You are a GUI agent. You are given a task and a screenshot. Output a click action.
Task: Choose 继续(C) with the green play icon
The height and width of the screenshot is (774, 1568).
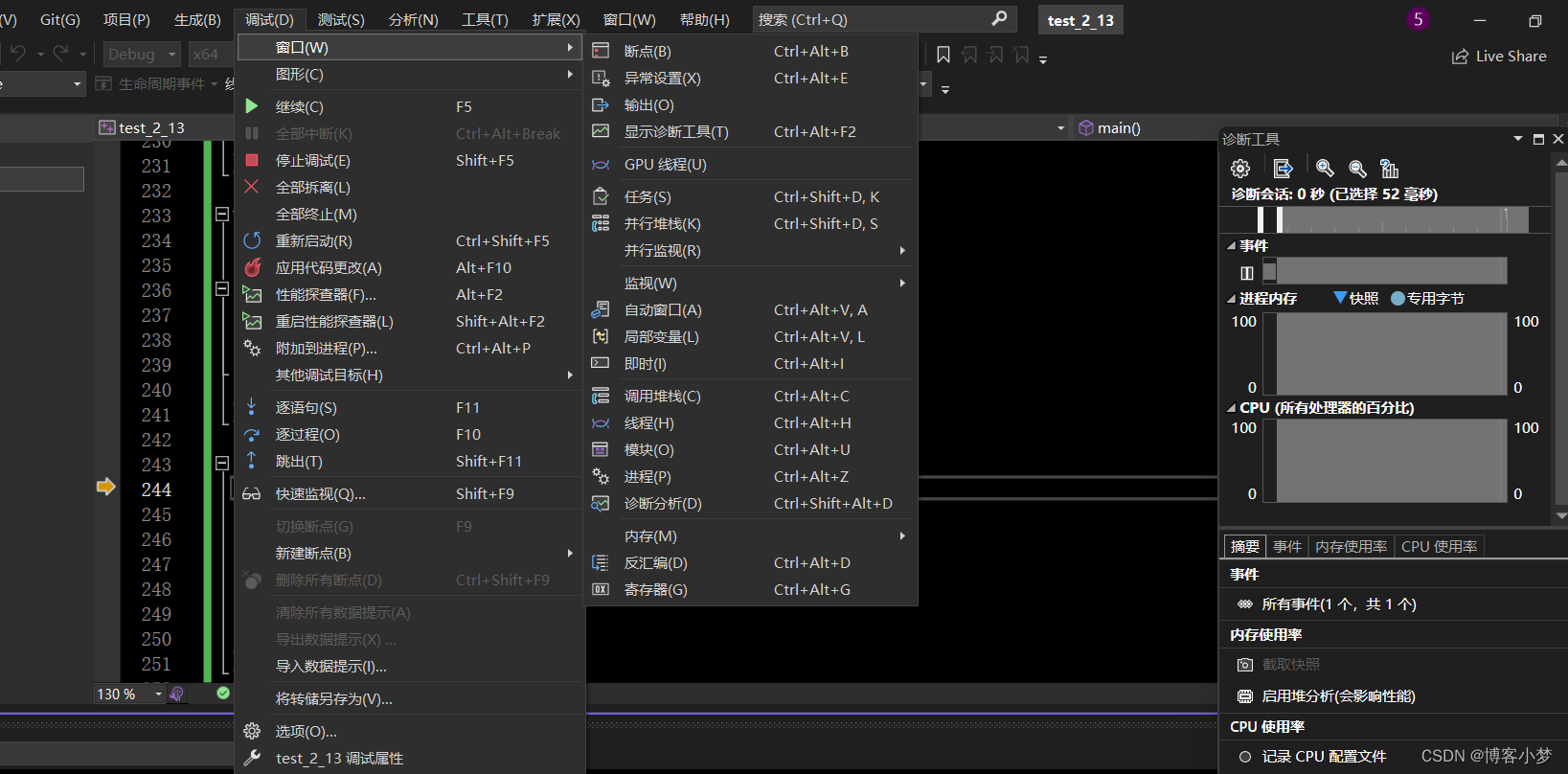coord(410,107)
